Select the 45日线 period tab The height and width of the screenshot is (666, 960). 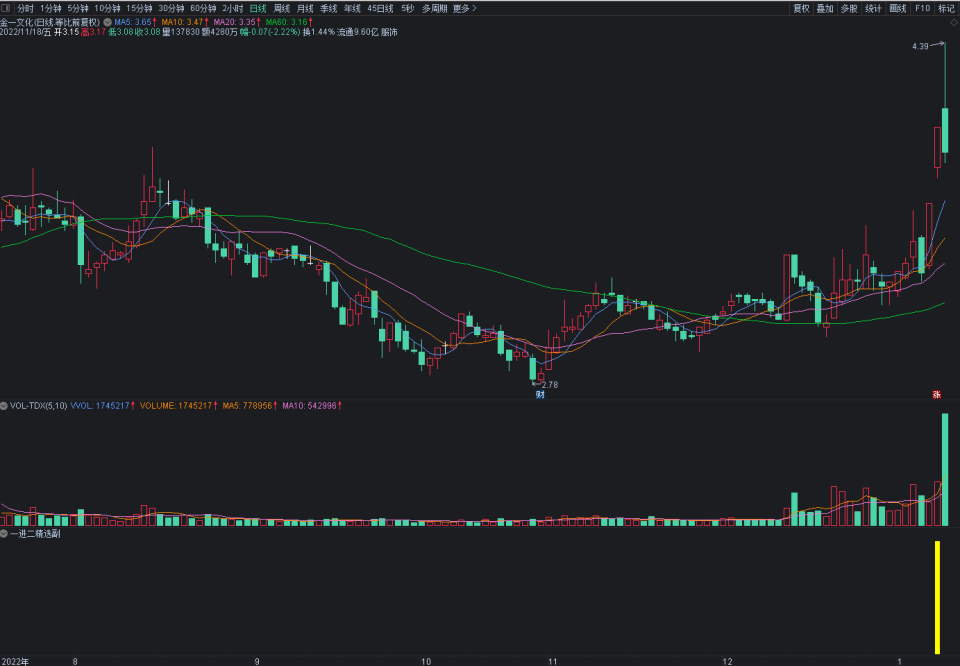click(380, 9)
